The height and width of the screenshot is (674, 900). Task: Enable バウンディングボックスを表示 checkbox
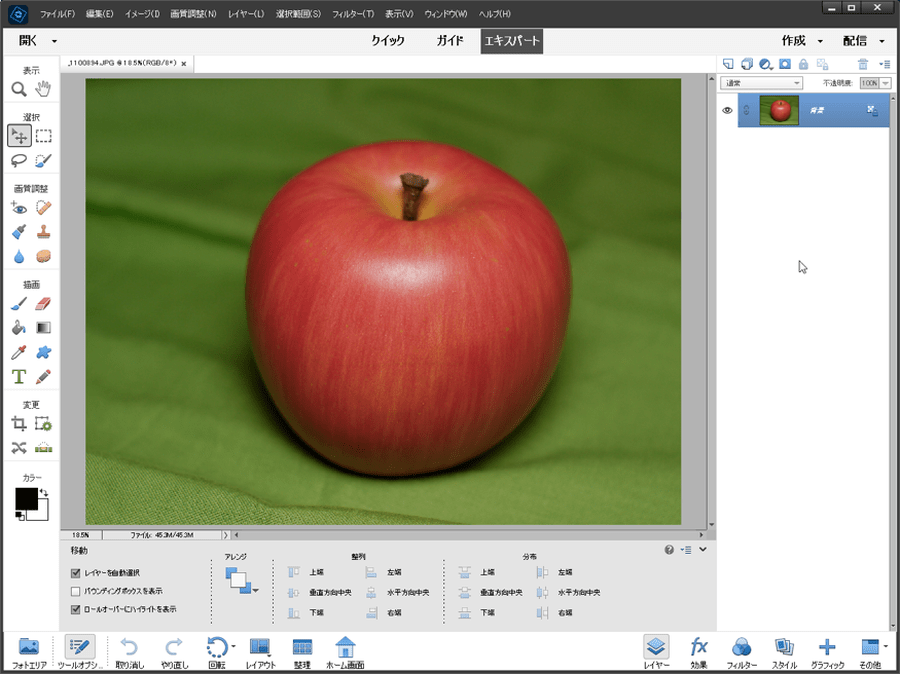coord(76,591)
